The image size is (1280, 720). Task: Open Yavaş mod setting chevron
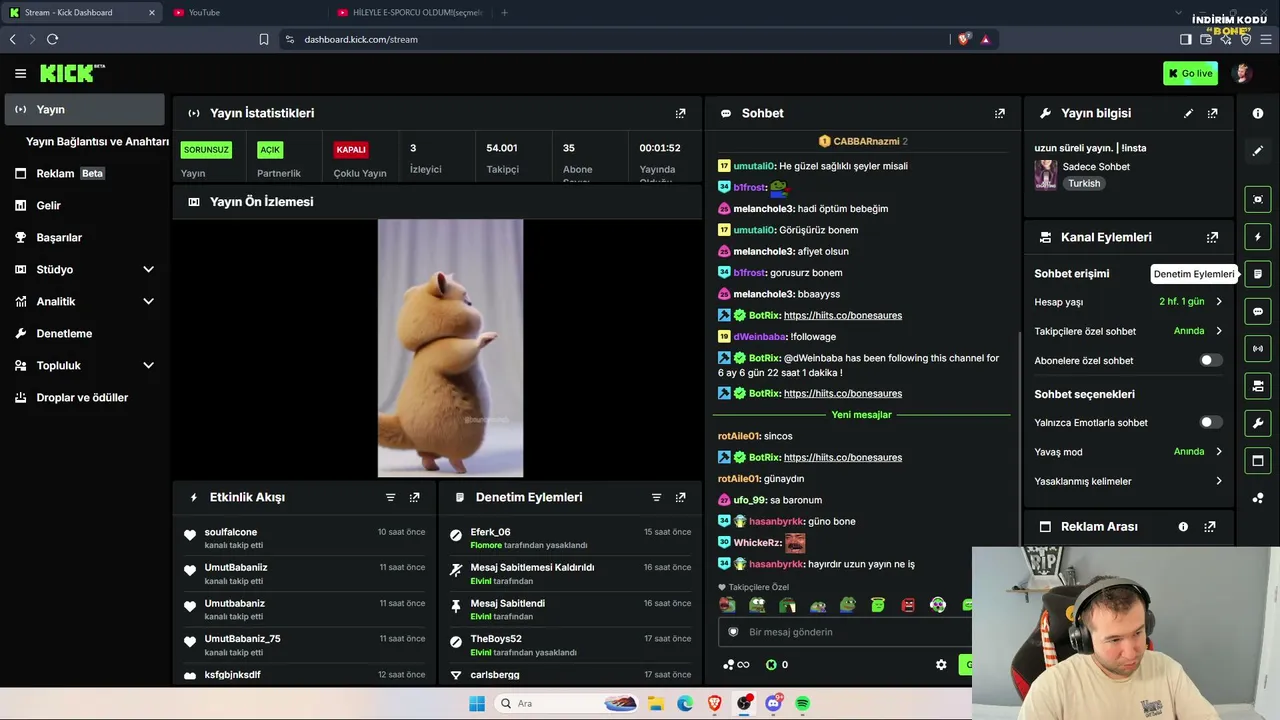(x=1218, y=452)
